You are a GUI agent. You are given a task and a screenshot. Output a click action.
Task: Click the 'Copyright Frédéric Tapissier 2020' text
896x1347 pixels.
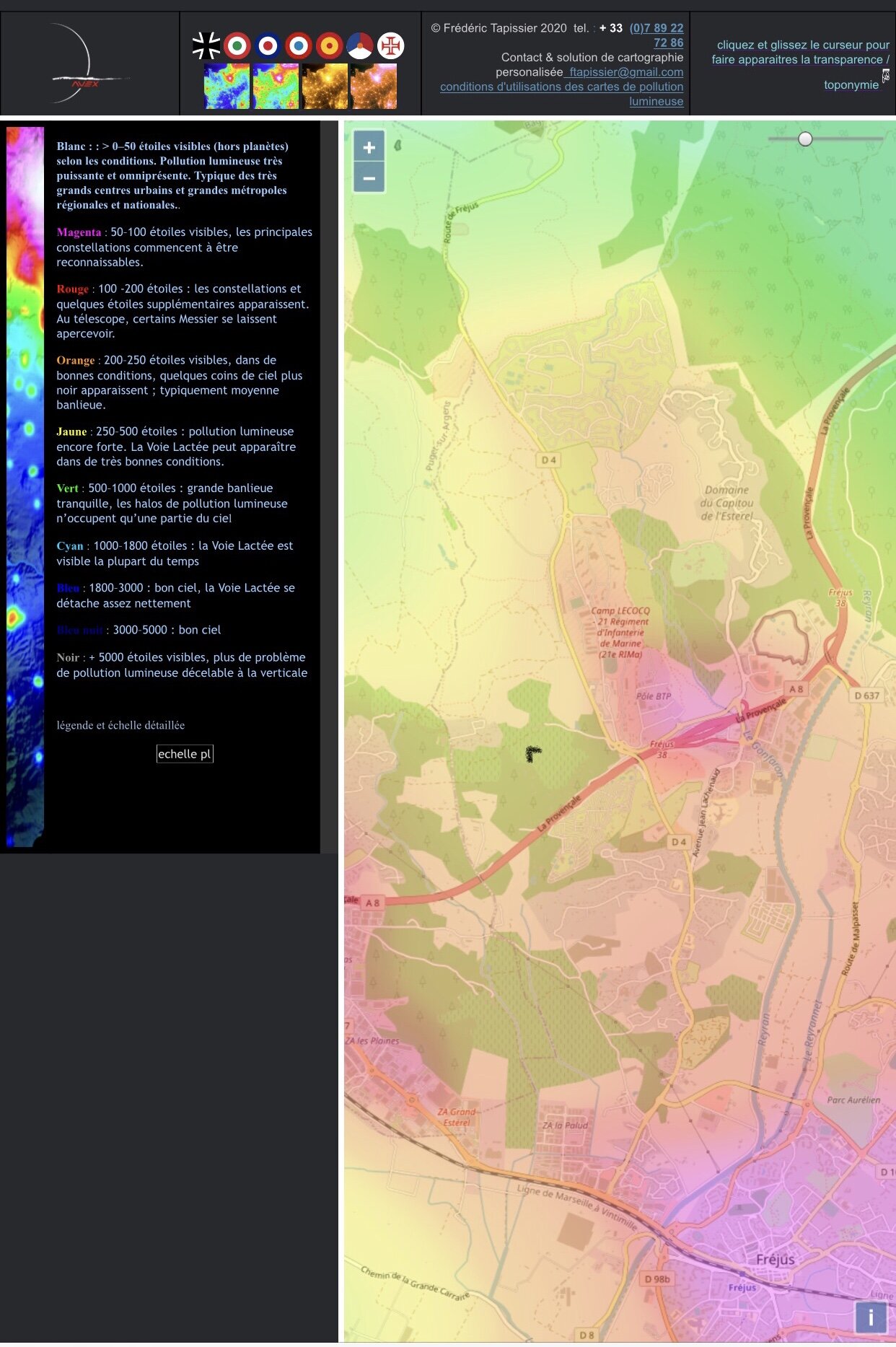(498, 28)
